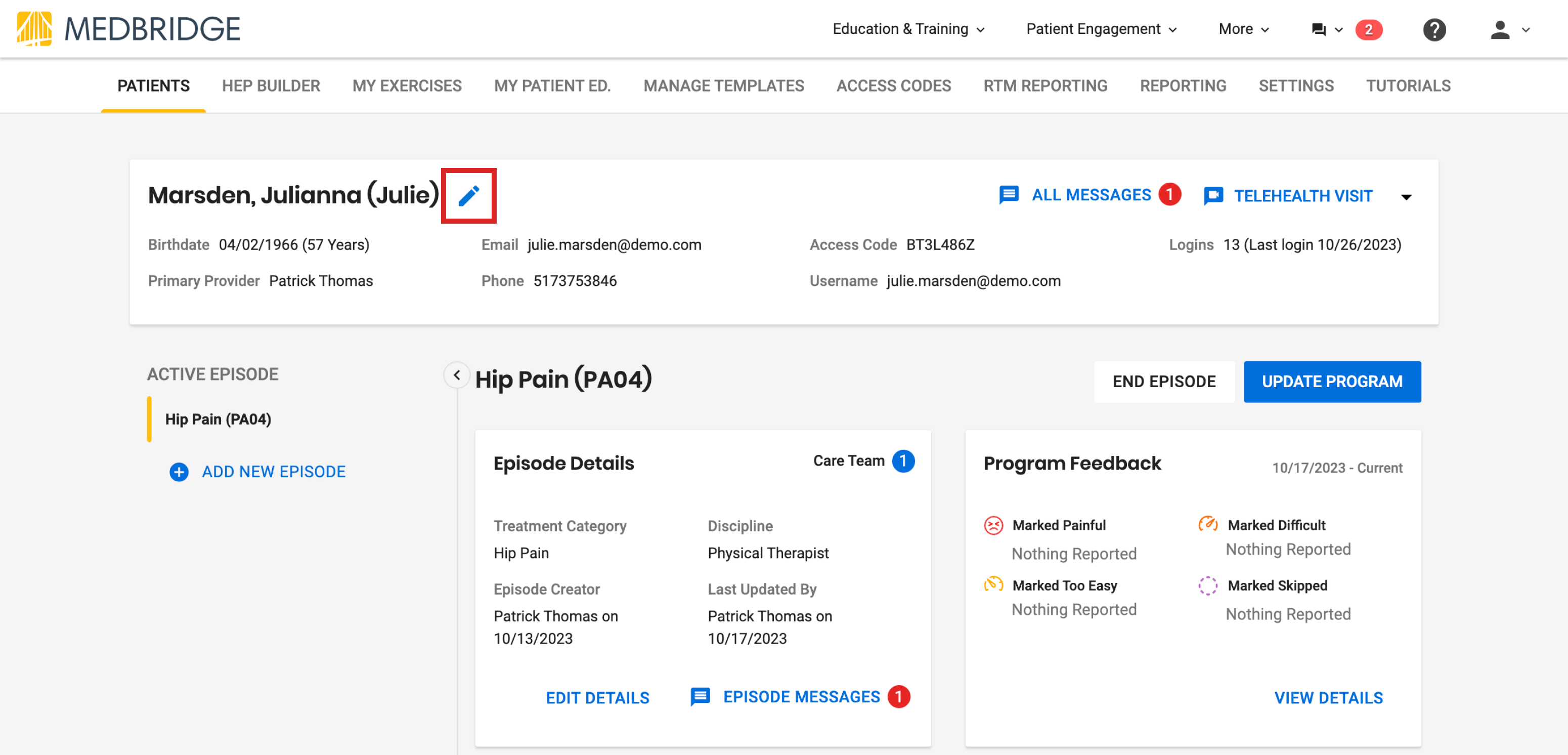Click the Telehealth Visit video icon
Image resolution: width=1568 pixels, height=755 pixels.
1213,196
